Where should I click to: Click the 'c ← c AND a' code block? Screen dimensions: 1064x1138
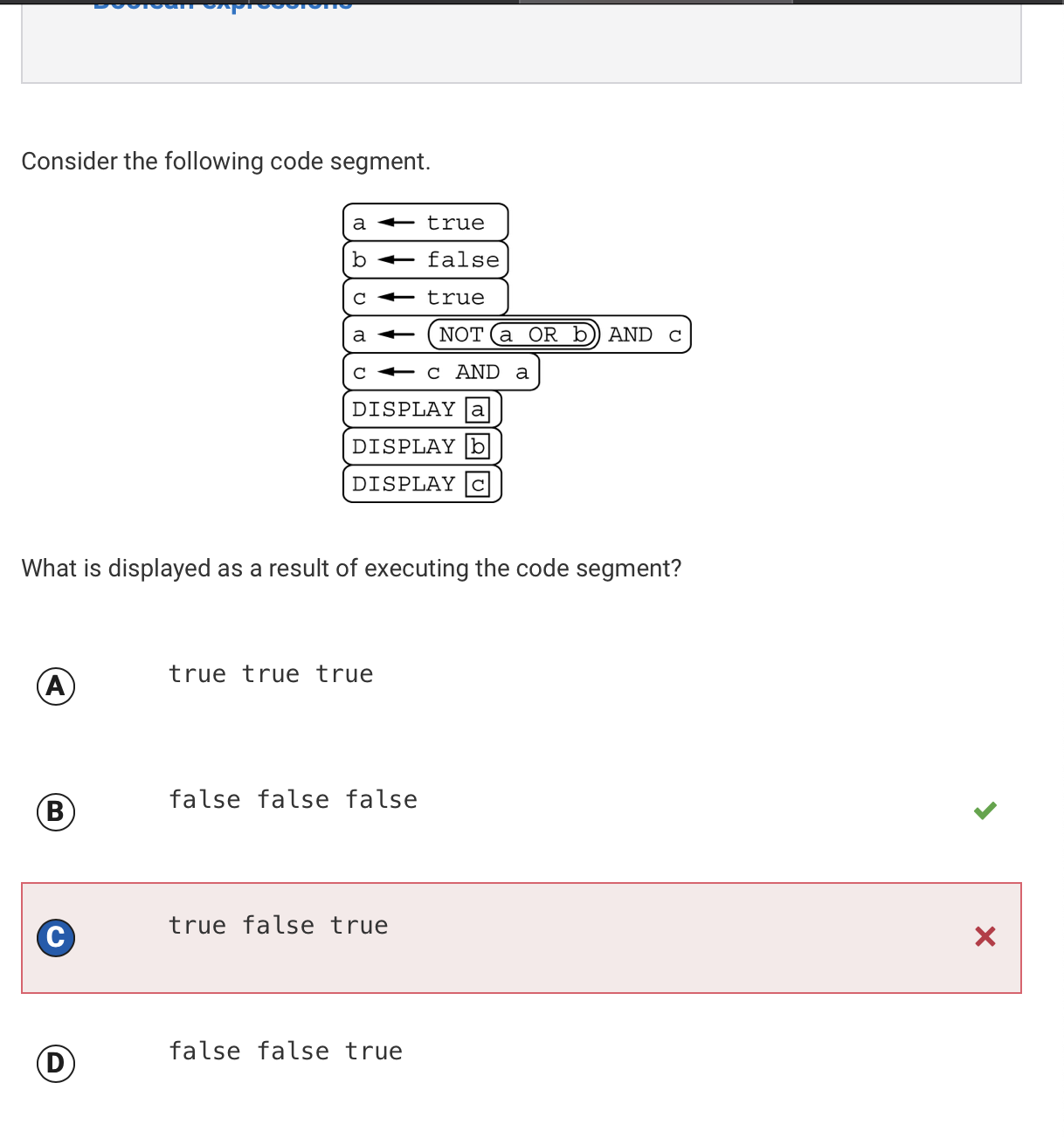[441, 372]
